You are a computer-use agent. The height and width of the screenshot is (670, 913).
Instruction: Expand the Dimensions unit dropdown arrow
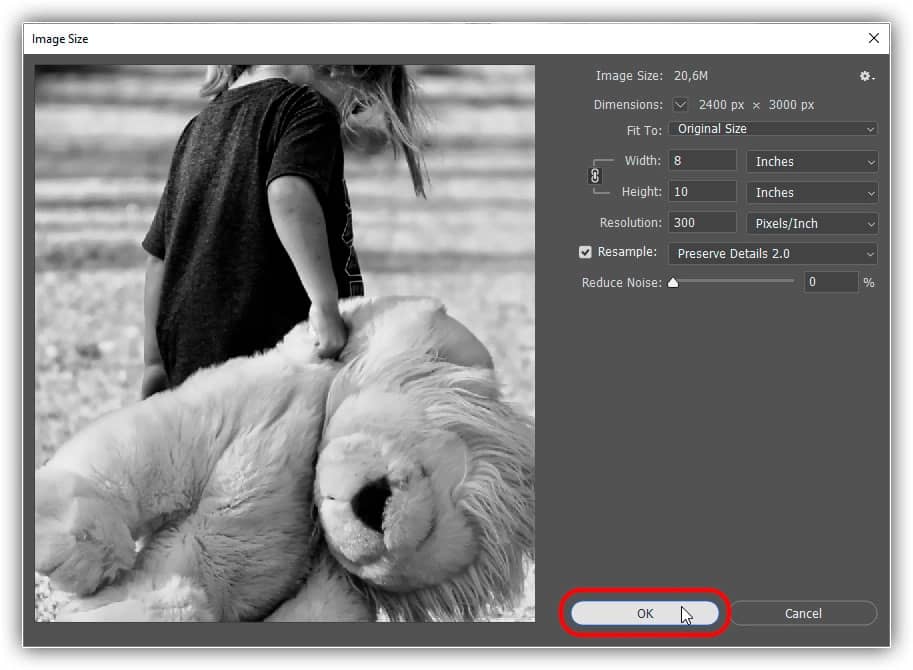[681, 105]
